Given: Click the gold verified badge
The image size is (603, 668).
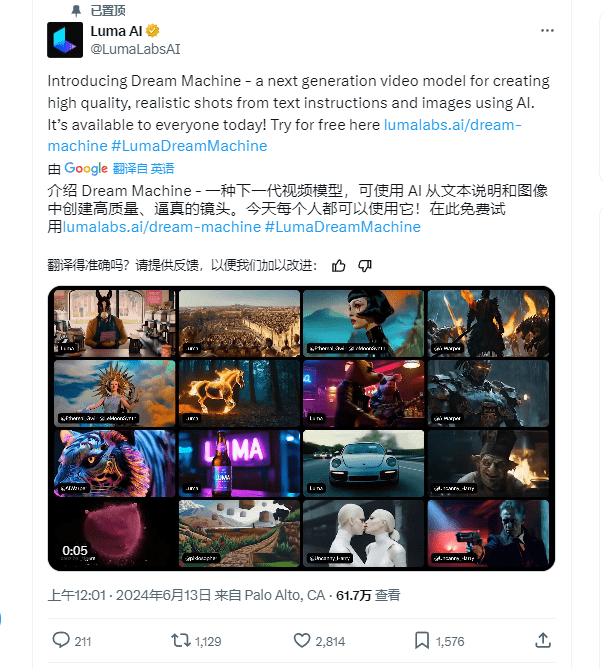Looking at the screenshot, I should [153, 31].
